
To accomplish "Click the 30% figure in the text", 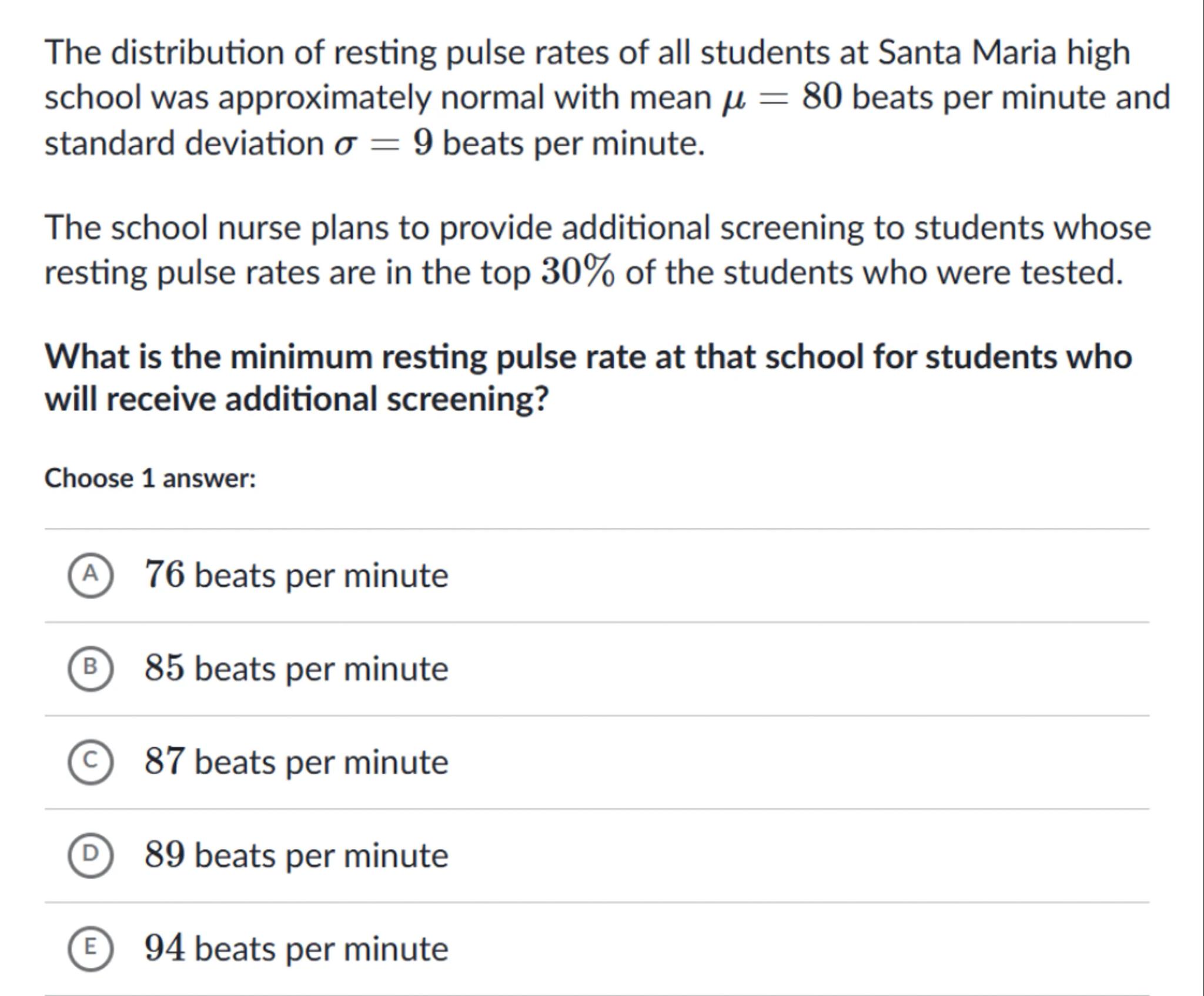I will tap(578, 272).
